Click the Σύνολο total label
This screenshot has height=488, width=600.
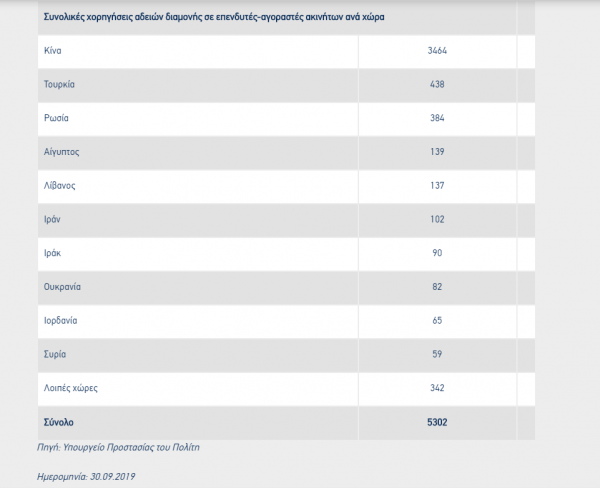[60, 422]
